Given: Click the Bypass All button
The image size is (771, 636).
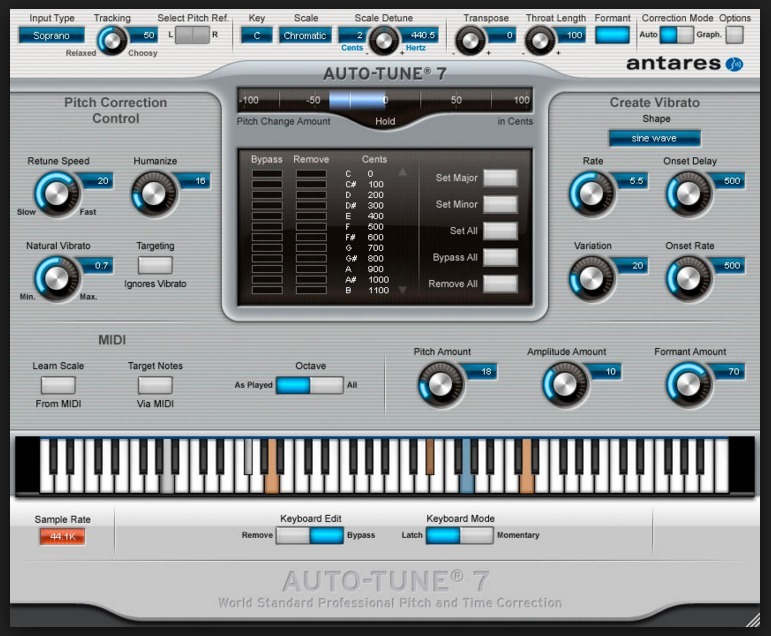Looking at the screenshot, I should point(500,257).
